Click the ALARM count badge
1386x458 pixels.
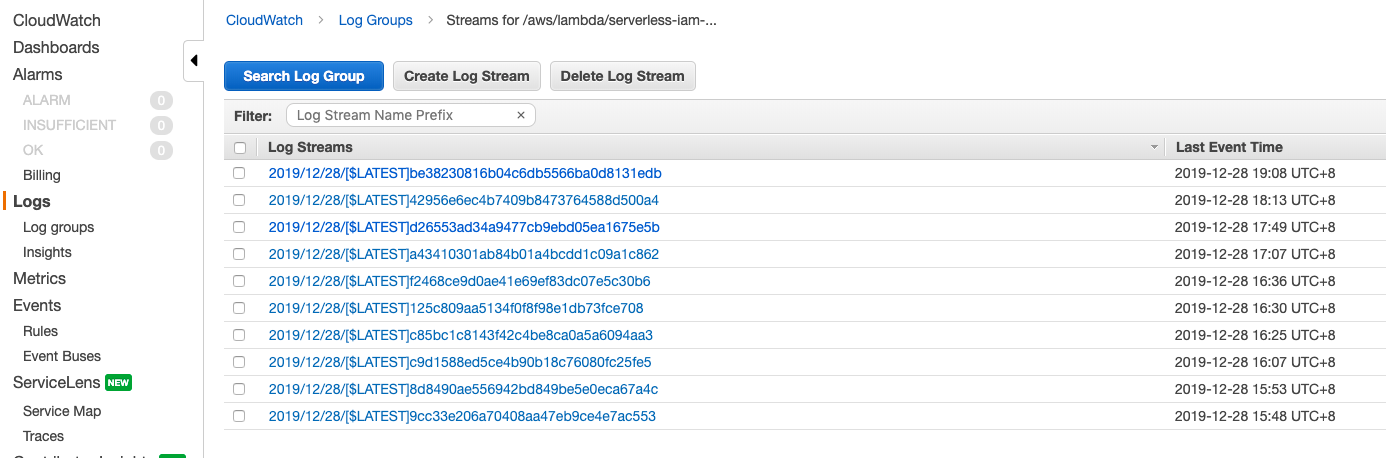pyautogui.click(x=161, y=100)
